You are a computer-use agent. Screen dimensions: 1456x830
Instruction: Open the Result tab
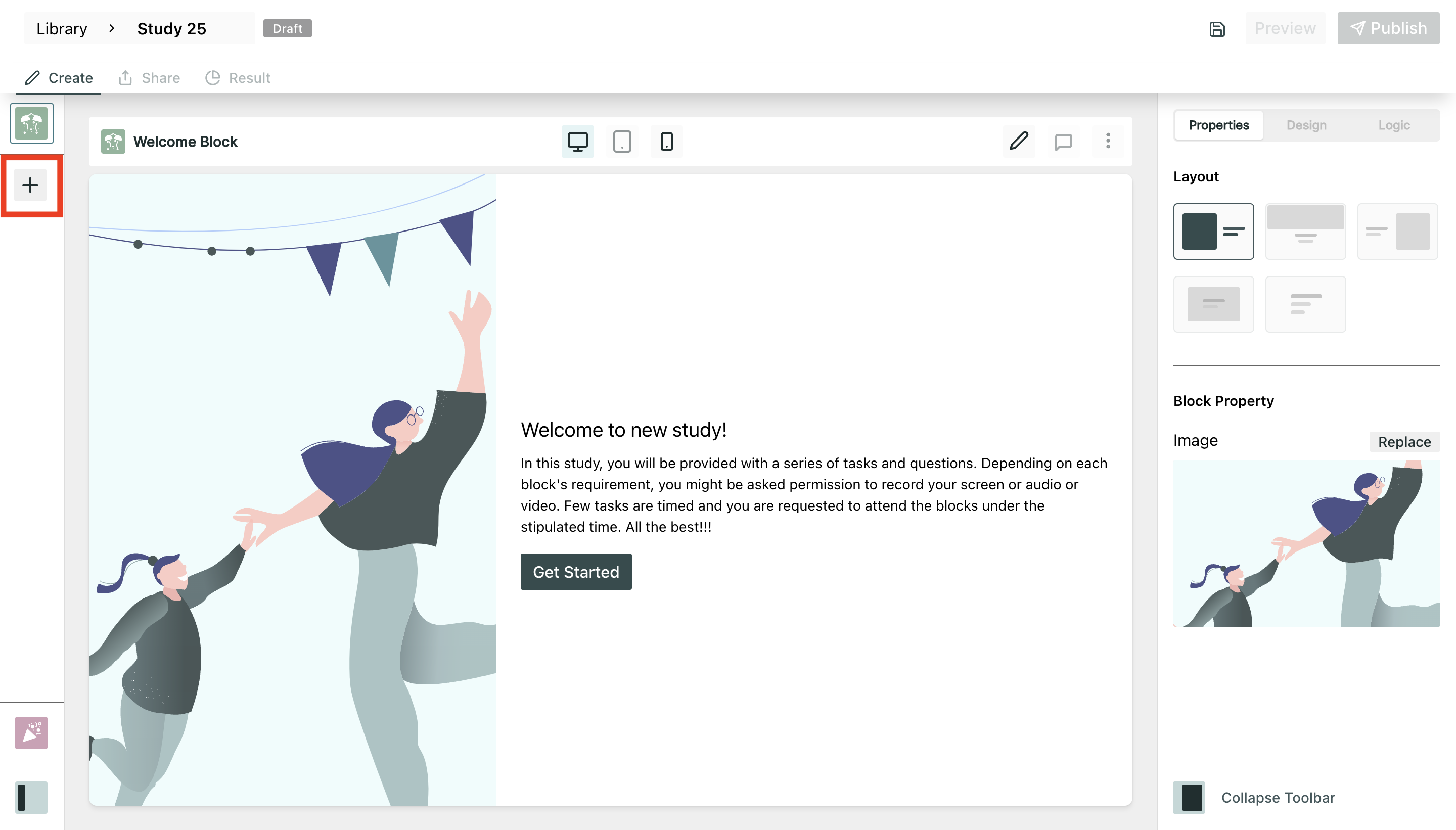point(238,78)
